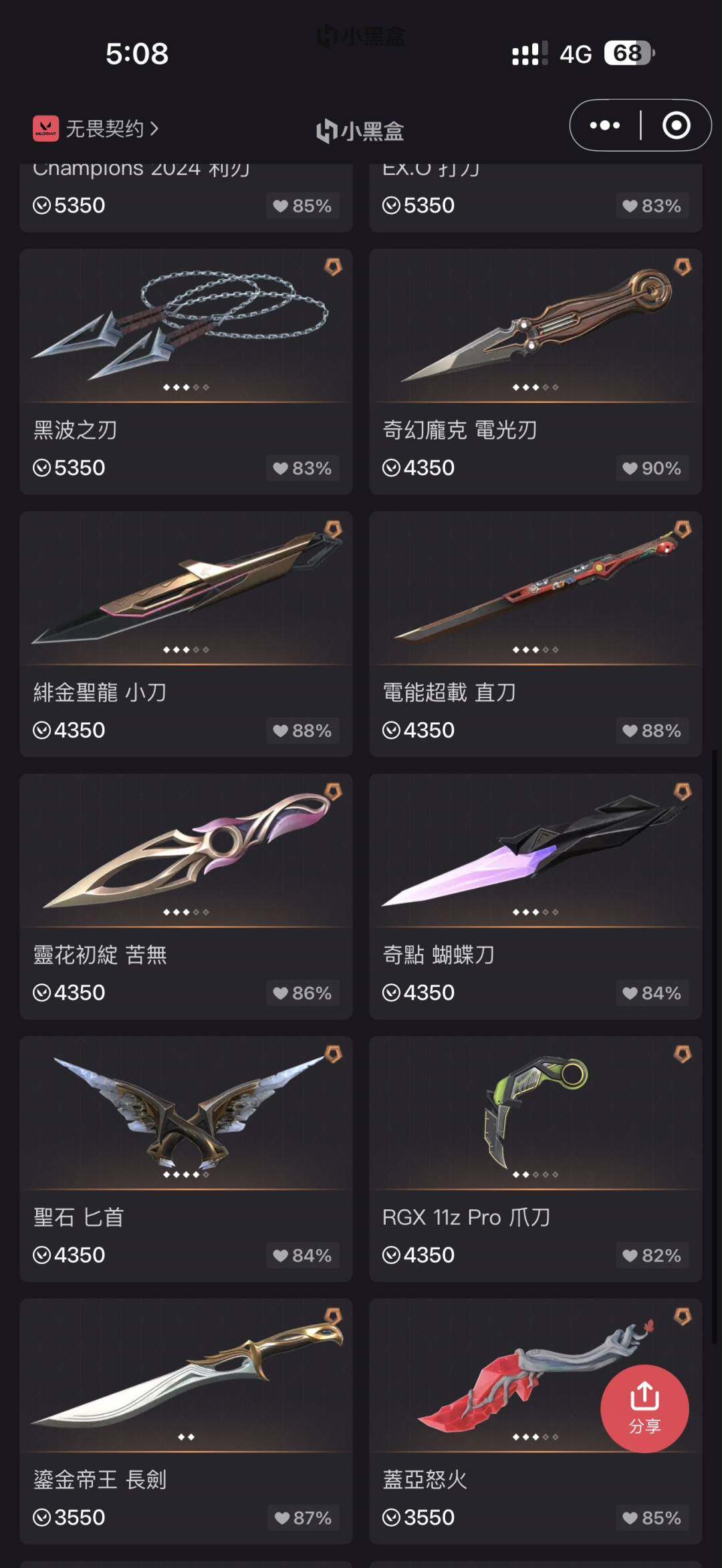Open the 小黑盒 logo in header
The height and width of the screenshot is (1568, 722).
point(360,131)
